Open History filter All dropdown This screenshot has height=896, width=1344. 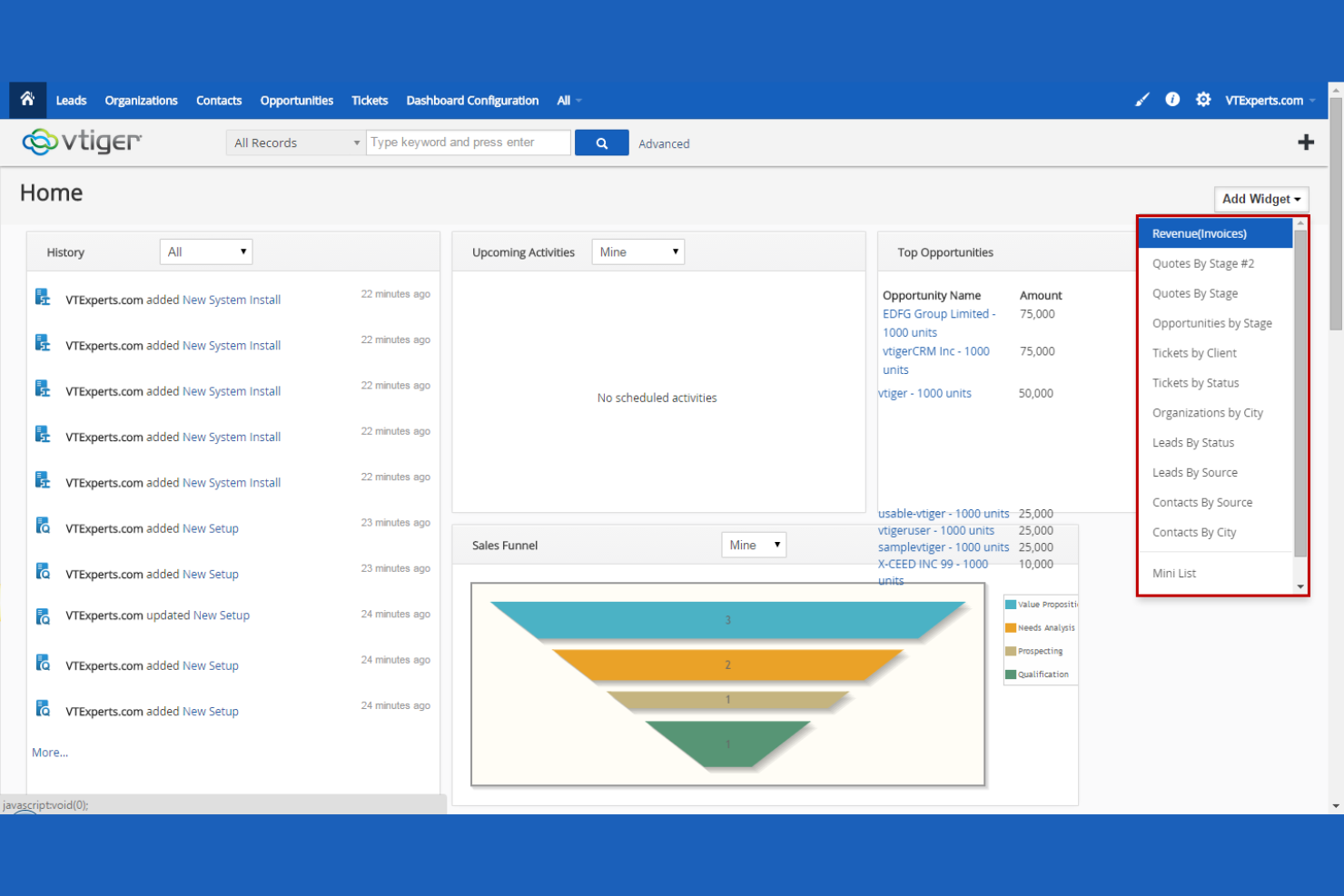[x=206, y=252]
